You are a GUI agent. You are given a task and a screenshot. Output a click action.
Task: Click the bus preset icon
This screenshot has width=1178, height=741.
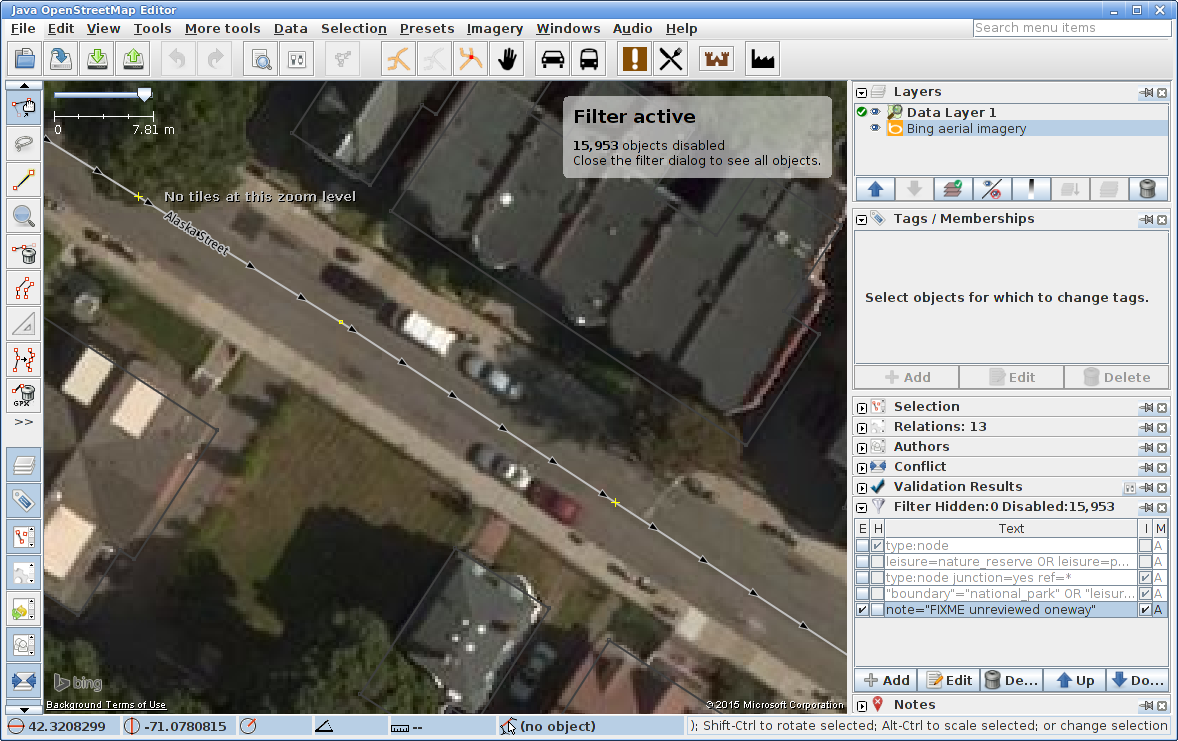[590, 59]
